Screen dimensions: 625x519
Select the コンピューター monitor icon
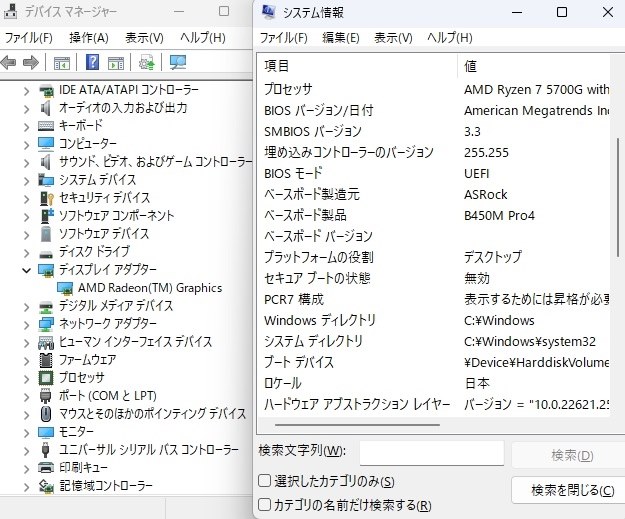[x=46, y=144]
